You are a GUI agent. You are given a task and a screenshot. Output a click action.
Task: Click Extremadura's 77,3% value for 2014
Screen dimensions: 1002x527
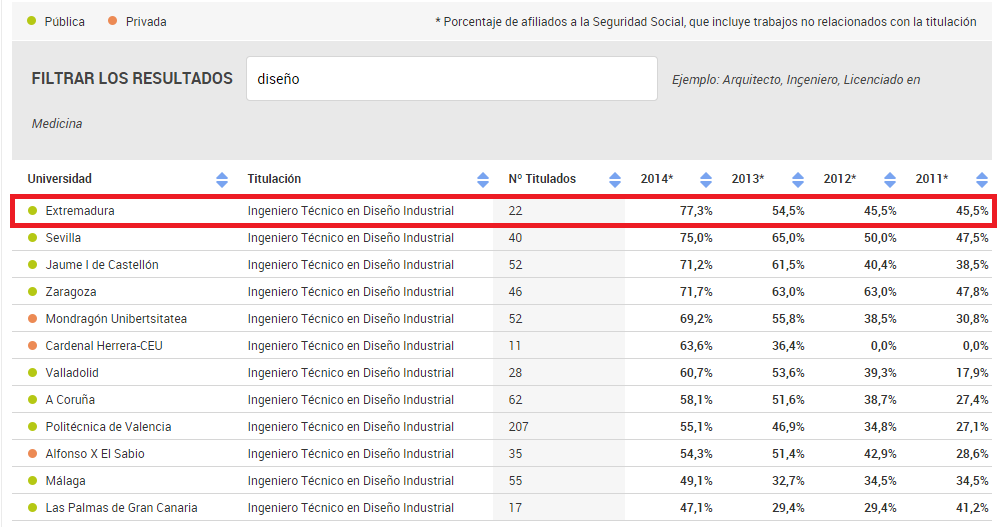pos(696,211)
